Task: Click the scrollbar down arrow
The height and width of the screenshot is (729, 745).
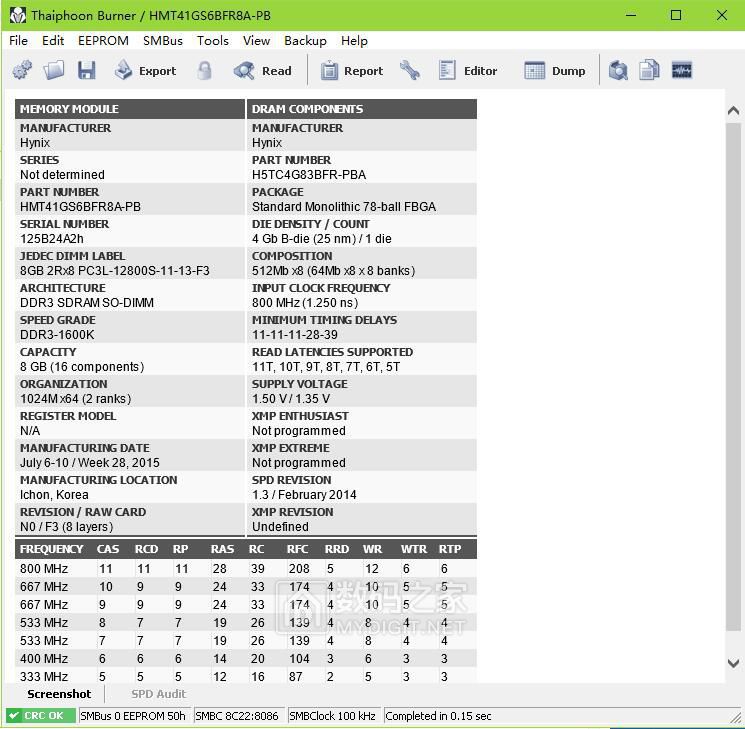Action: [x=733, y=663]
